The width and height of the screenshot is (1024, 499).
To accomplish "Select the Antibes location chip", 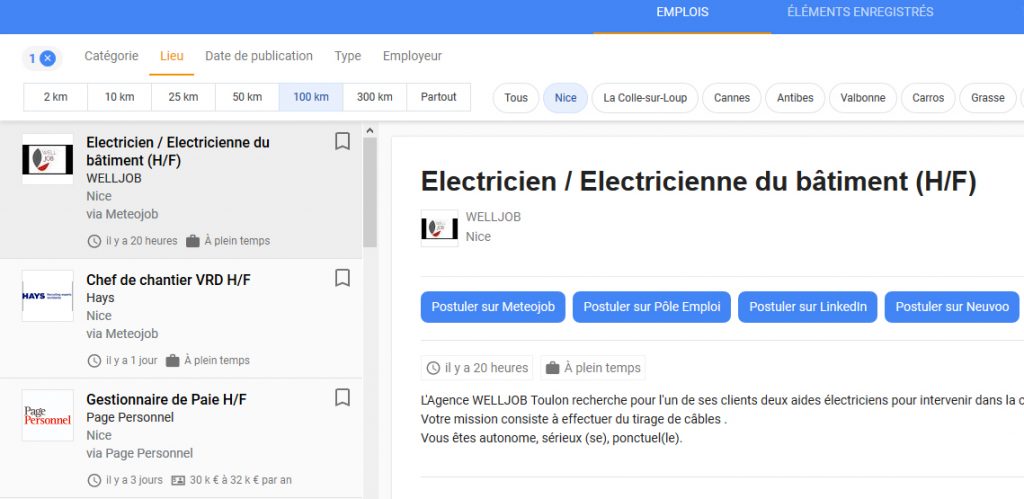I will click(795, 98).
